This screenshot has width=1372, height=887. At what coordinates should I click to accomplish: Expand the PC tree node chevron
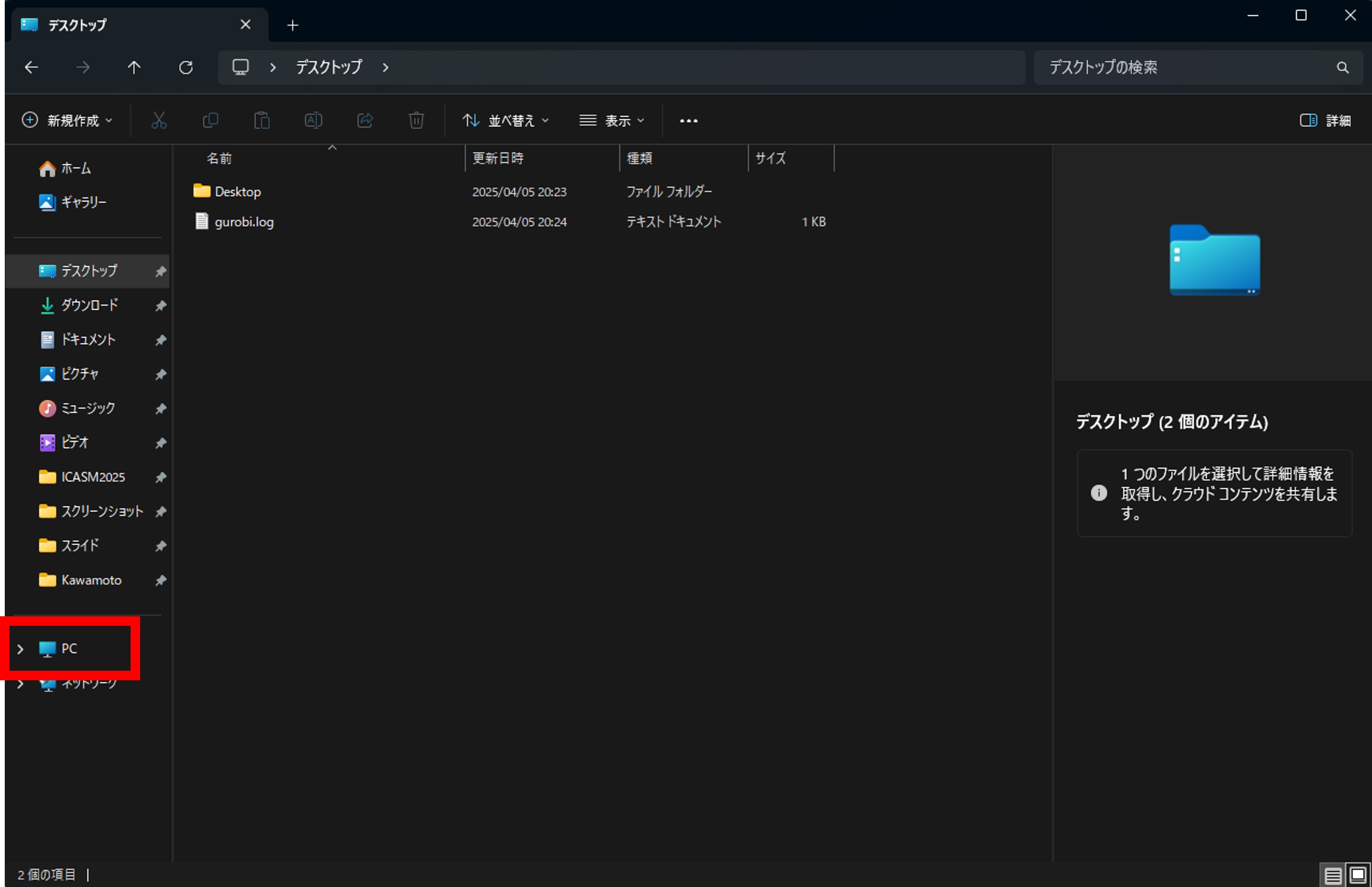20,649
